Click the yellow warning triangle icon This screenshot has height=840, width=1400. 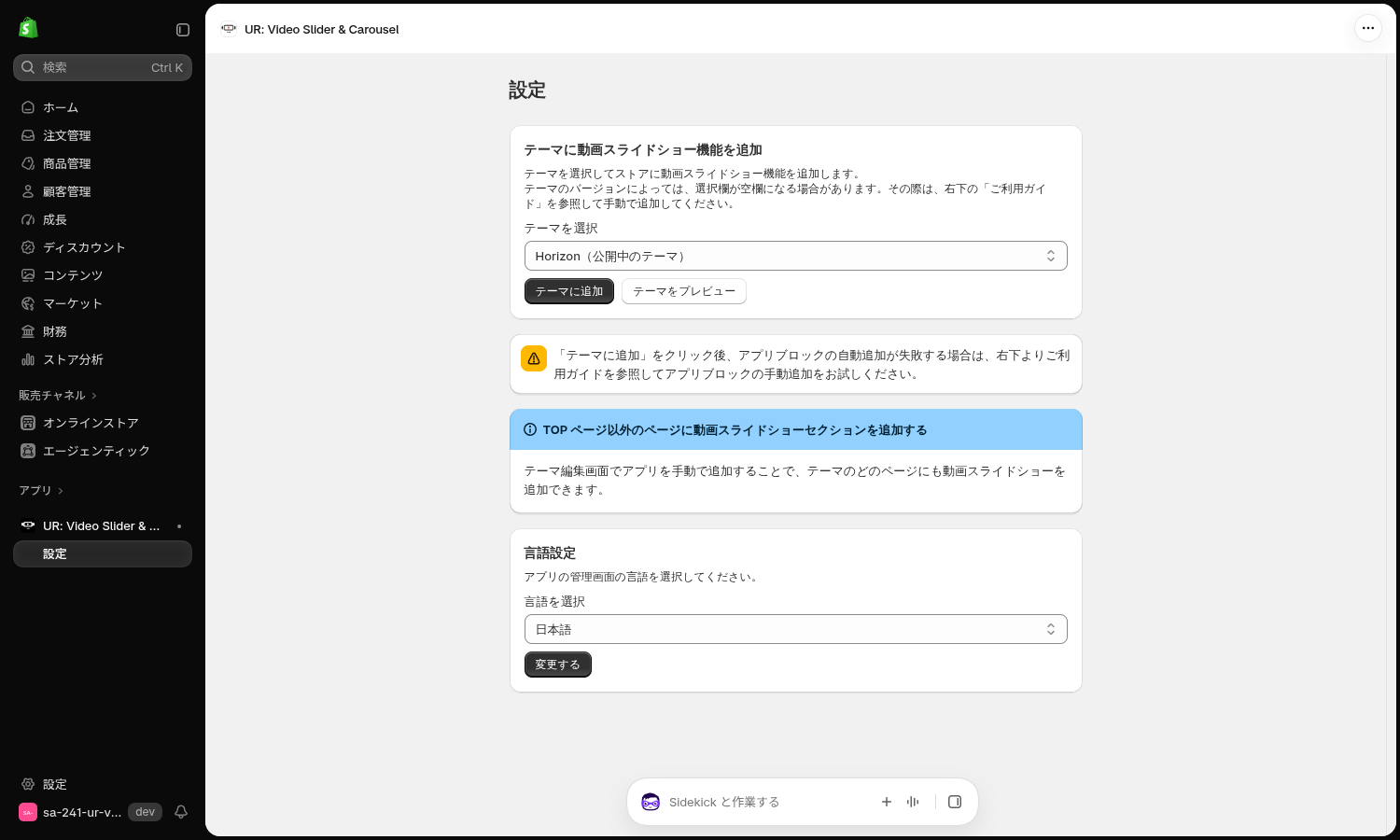(x=534, y=358)
